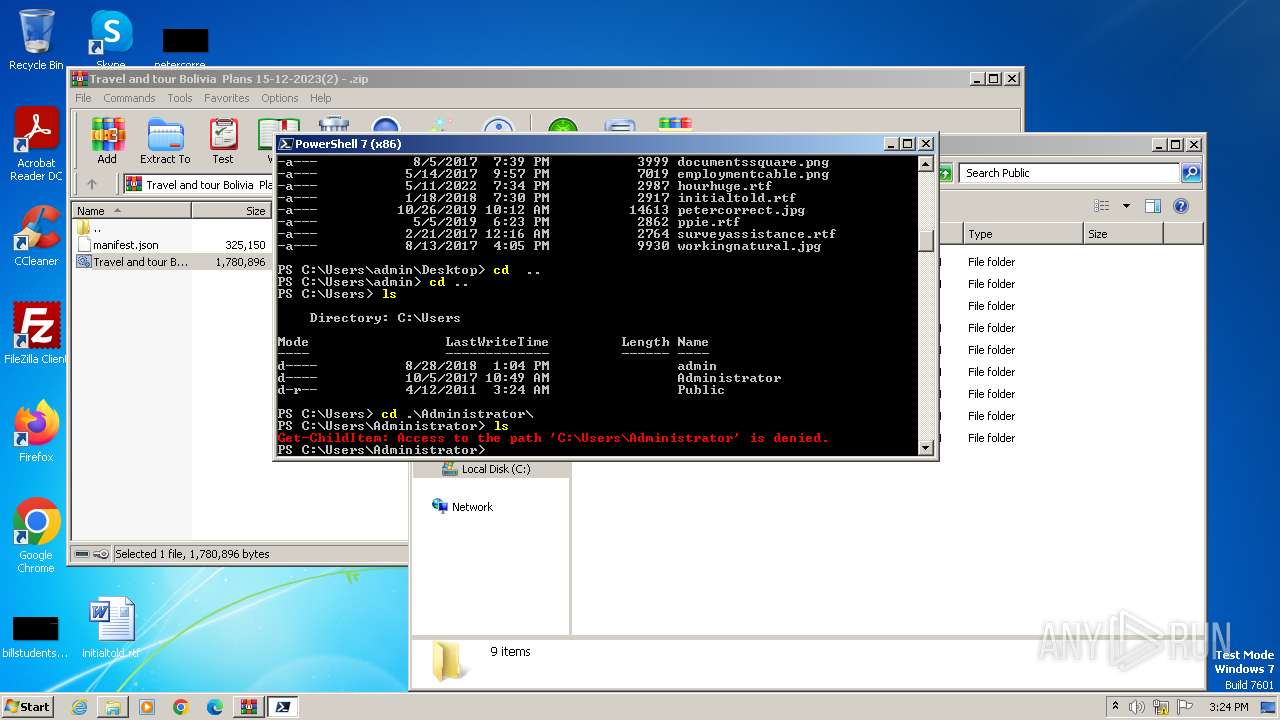1280x720 pixels.
Task: Open the CCleaner desktop shortcut
Action: pyautogui.click(x=36, y=236)
